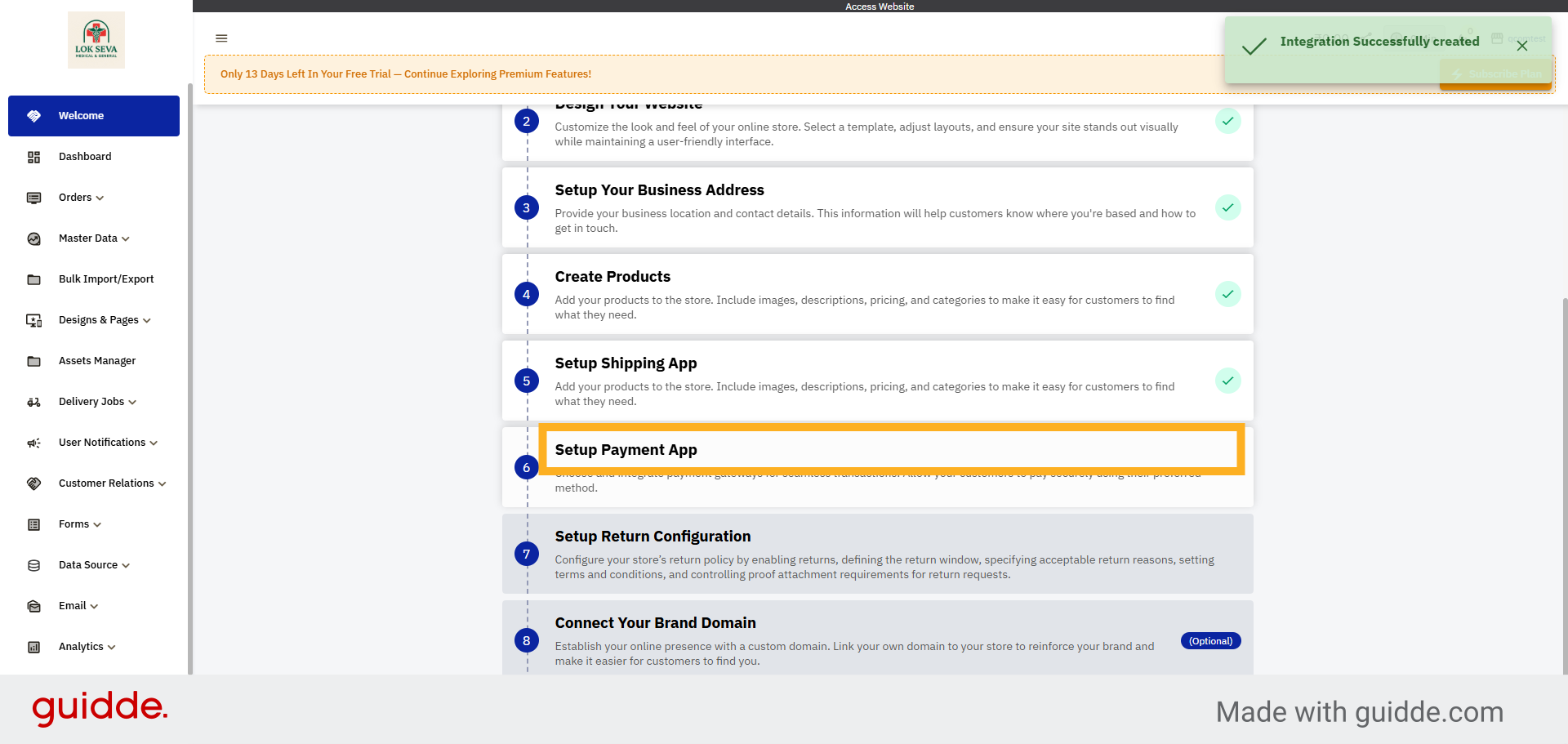Click the Data Source database icon
The image size is (1568, 744).
(33, 564)
